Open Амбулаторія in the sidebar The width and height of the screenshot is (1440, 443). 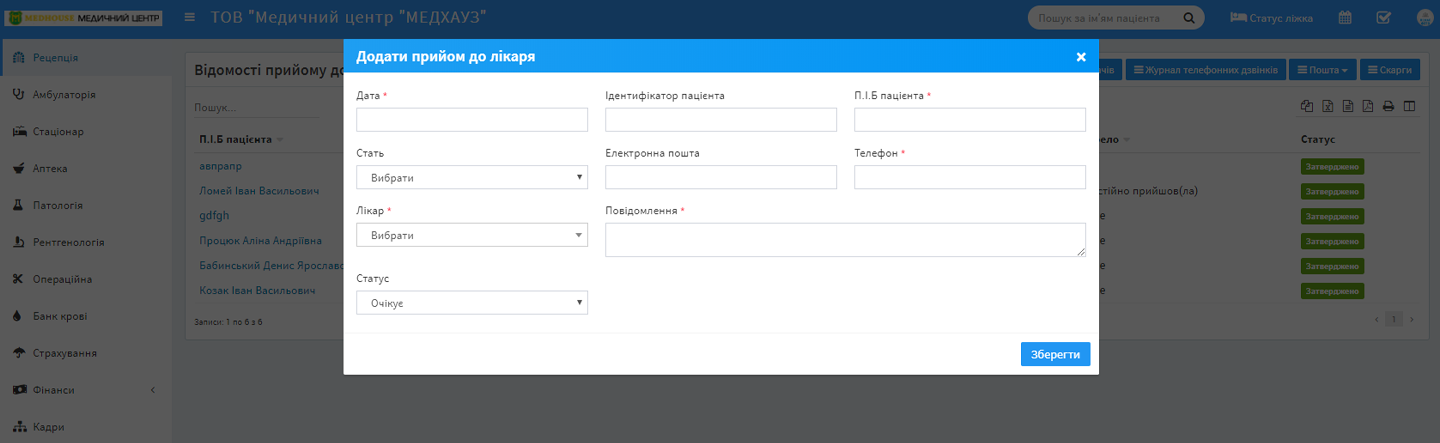click(86, 95)
